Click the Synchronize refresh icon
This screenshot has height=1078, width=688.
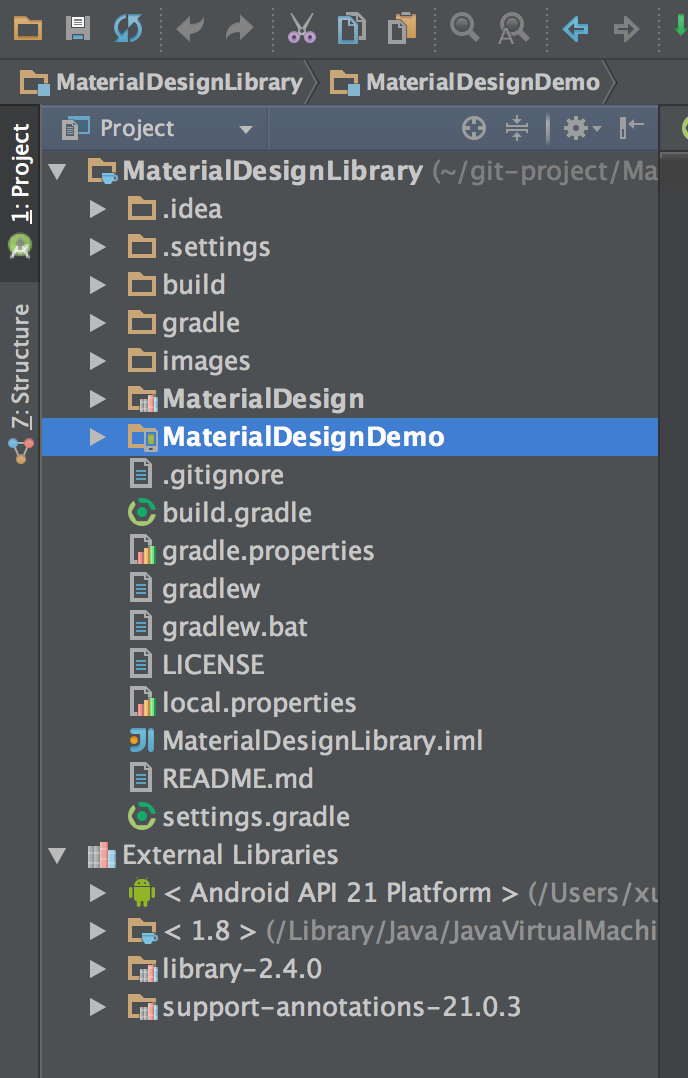[128, 28]
